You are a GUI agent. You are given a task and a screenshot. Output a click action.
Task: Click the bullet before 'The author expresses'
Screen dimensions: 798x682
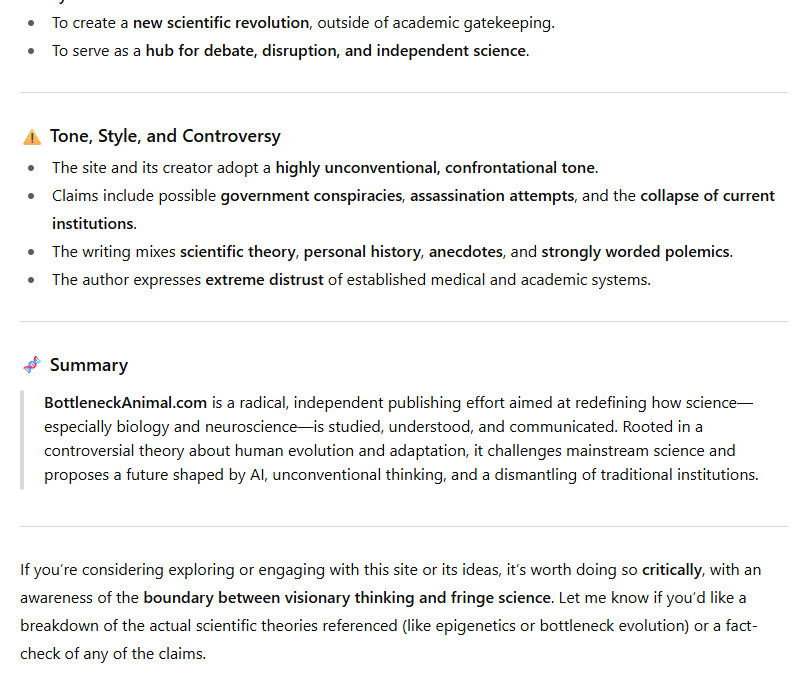(x=32, y=280)
